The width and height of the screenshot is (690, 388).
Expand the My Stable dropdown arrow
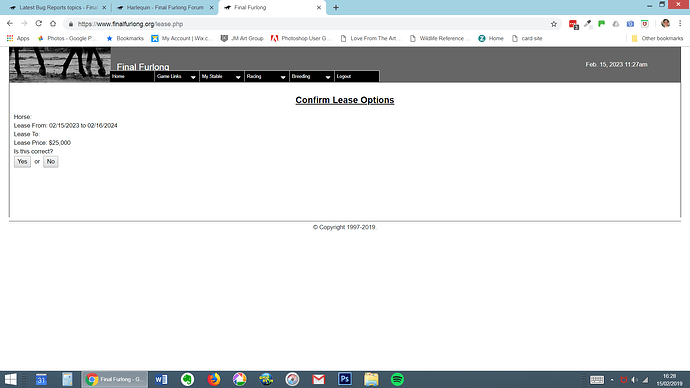[238, 77]
